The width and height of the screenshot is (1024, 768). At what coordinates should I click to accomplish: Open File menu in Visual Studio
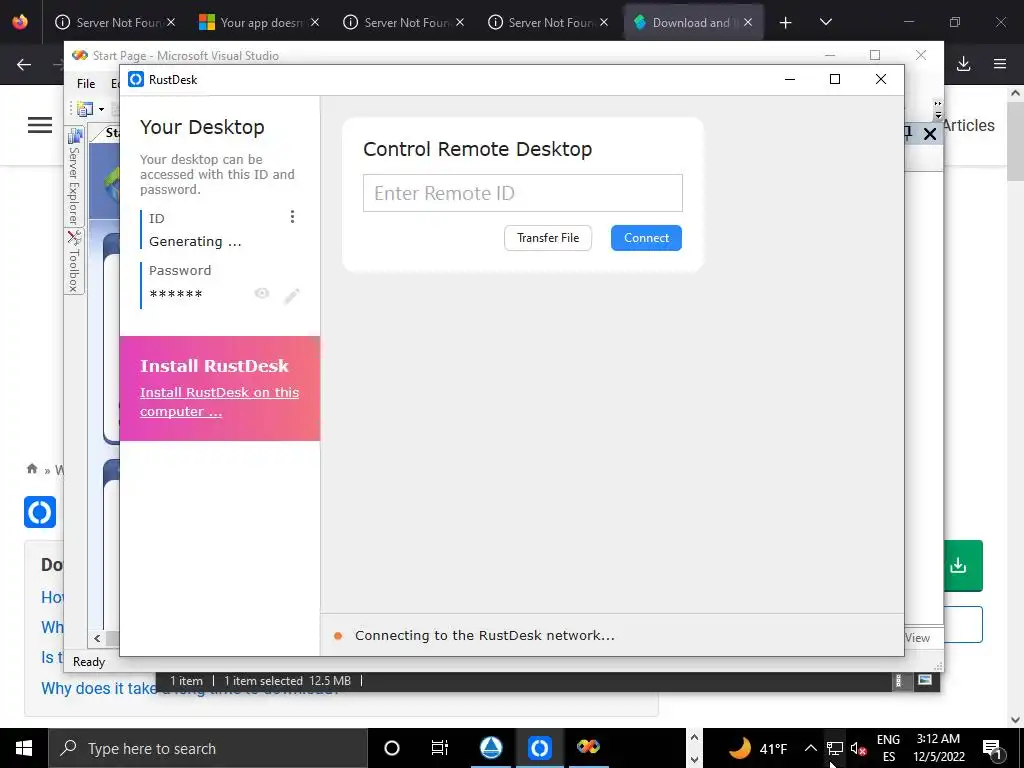86,84
